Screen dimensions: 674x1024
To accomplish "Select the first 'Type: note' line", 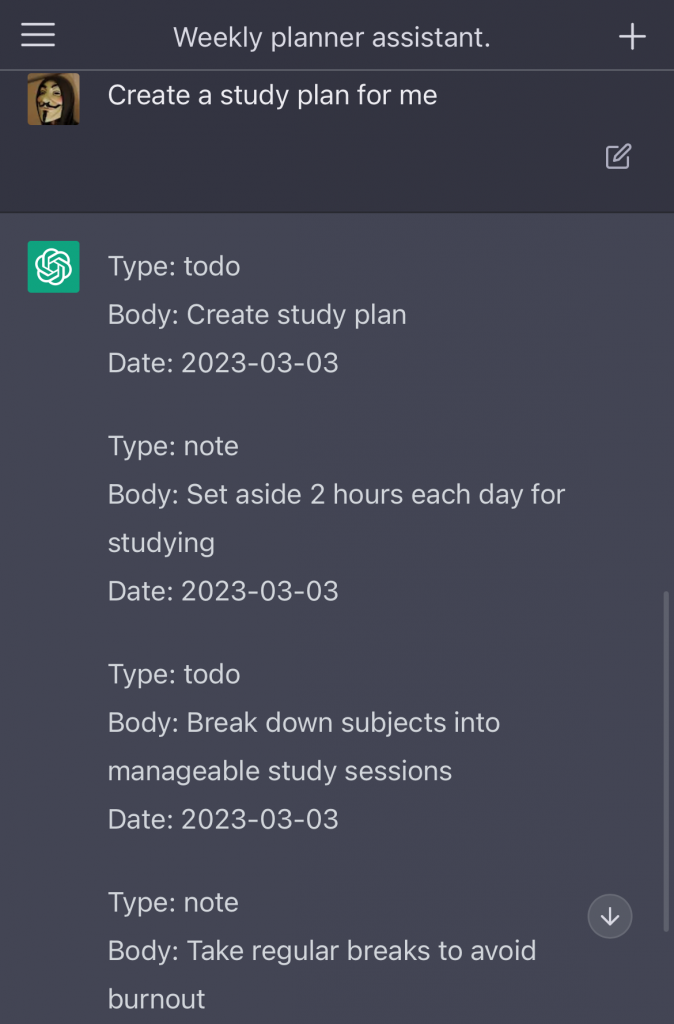I will pos(173,446).
